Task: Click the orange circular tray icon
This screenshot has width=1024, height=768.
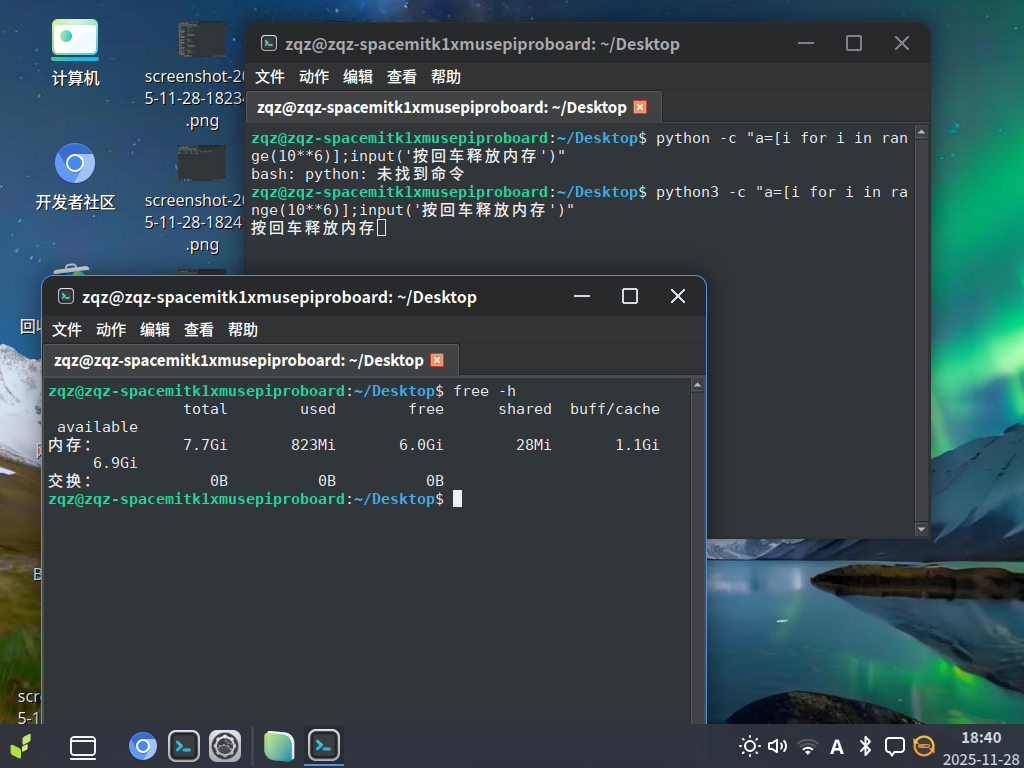Action: pos(923,746)
